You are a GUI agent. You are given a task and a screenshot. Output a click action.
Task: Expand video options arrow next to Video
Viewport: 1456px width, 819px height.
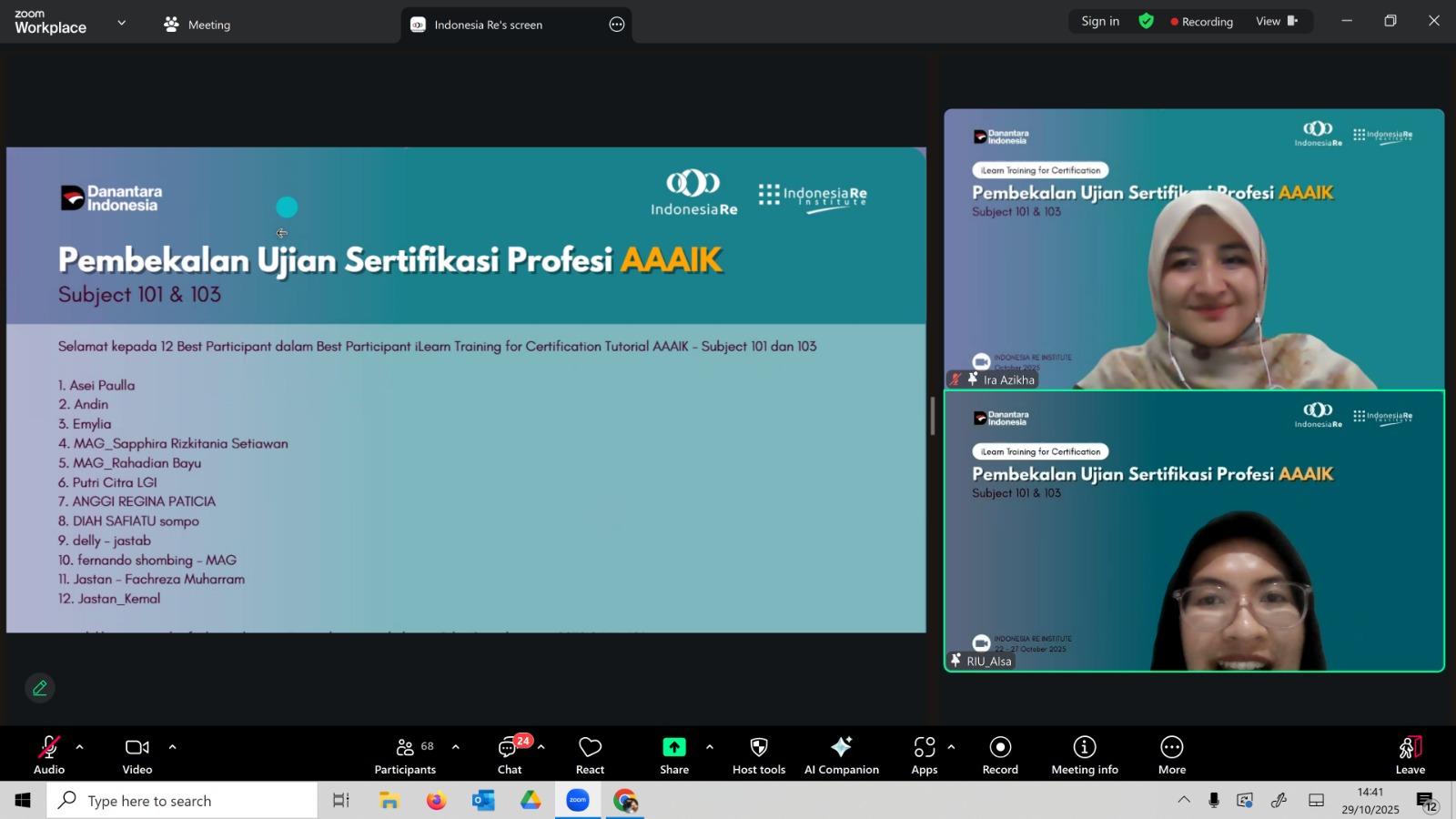click(x=172, y=747)
